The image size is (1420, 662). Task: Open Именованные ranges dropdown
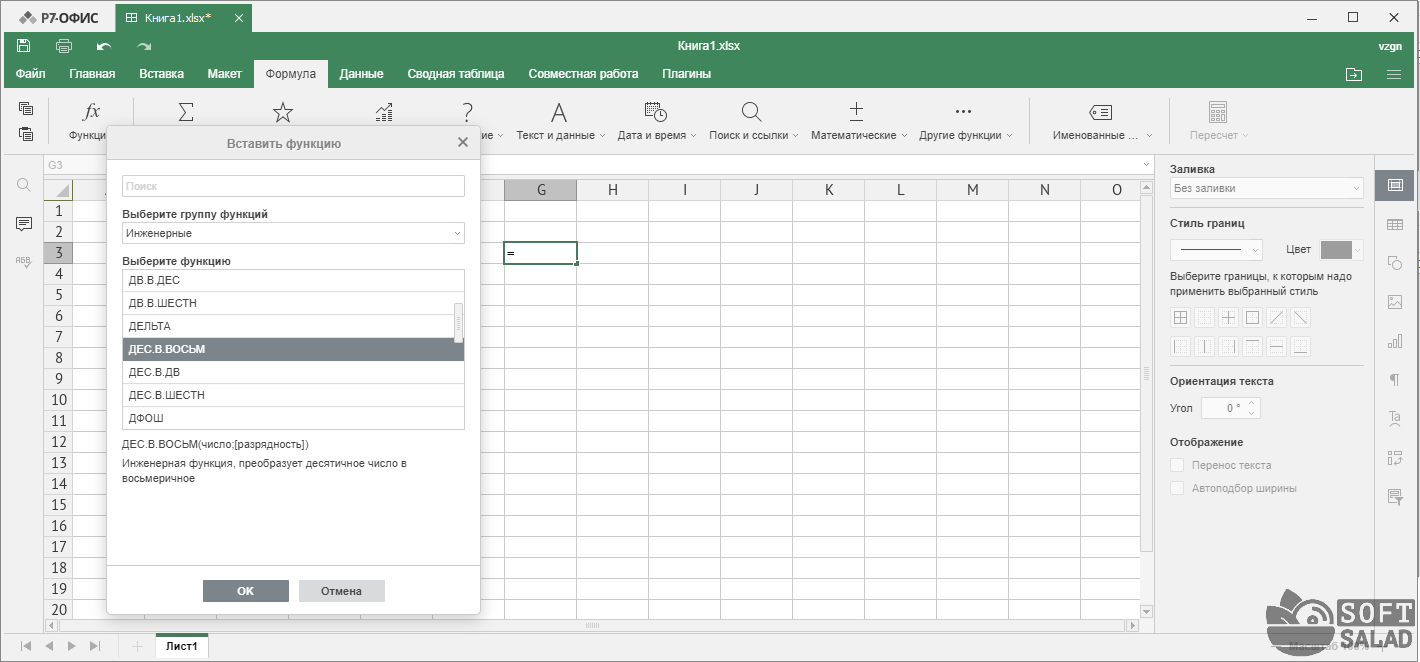pyautogui.click(x=1100, y=121)
